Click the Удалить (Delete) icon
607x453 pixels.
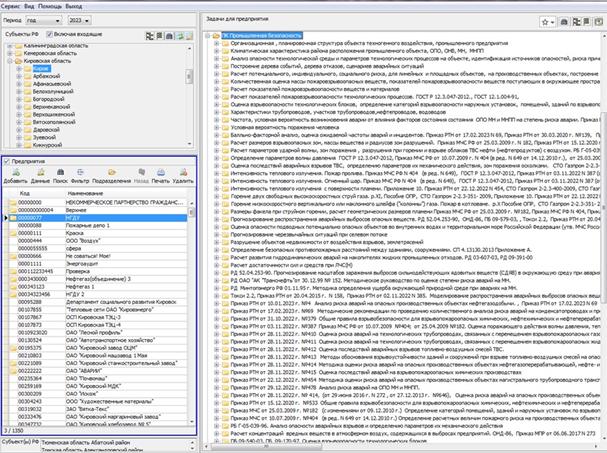point(185,172)
